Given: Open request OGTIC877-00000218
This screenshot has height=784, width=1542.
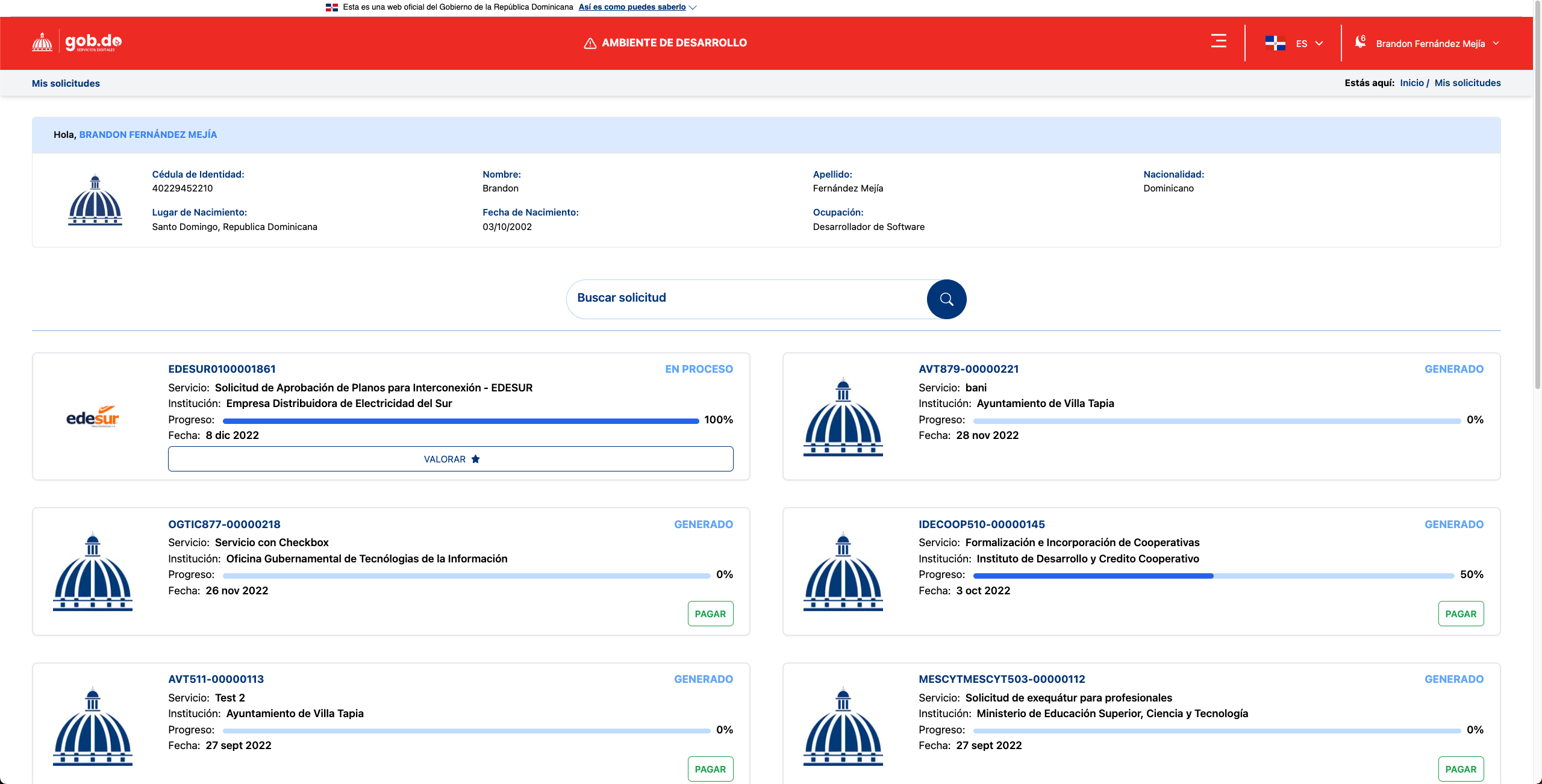Looking at the screenshot, I should click(224, 524).
